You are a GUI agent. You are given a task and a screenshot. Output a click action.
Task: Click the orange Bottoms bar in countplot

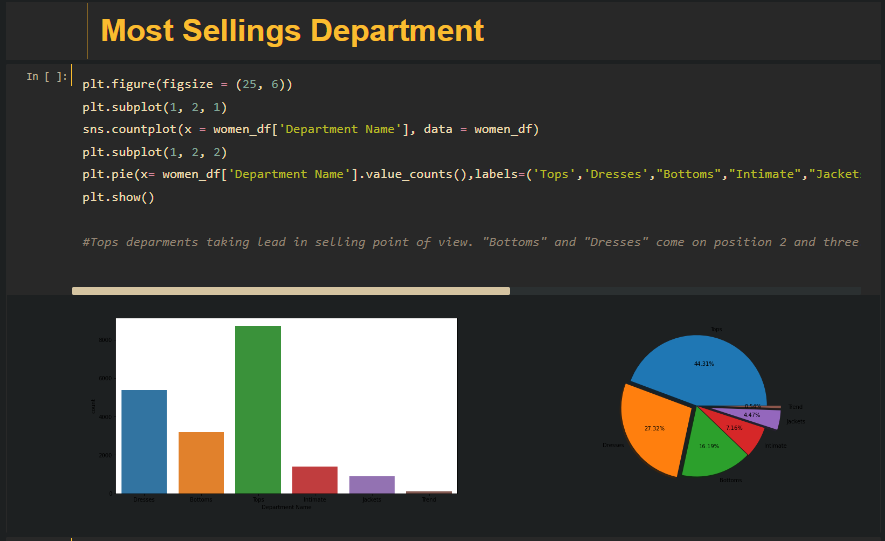coord(201,463)
